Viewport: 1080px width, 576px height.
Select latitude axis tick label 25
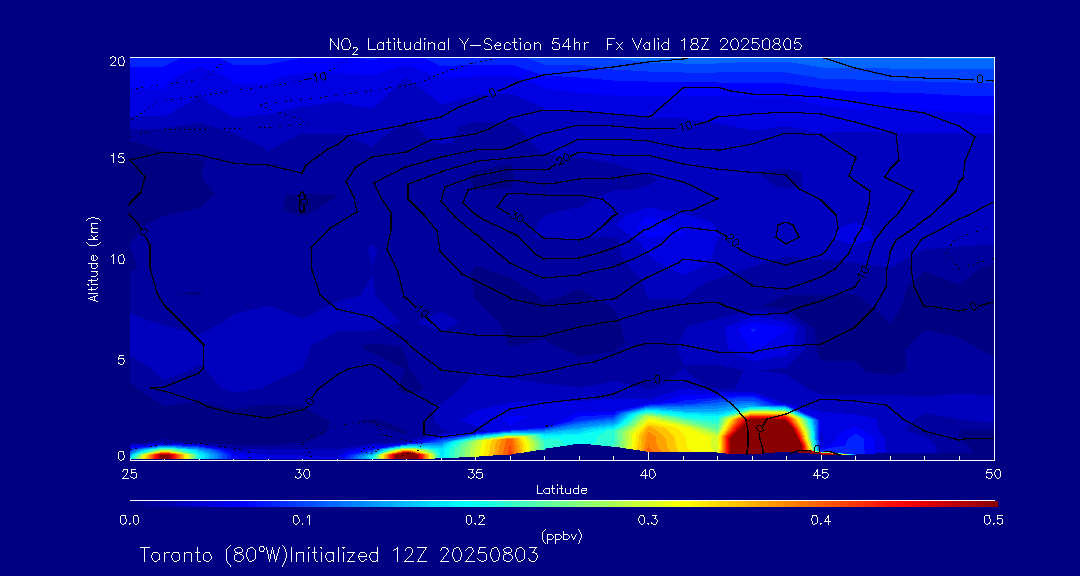click(128, 473)
